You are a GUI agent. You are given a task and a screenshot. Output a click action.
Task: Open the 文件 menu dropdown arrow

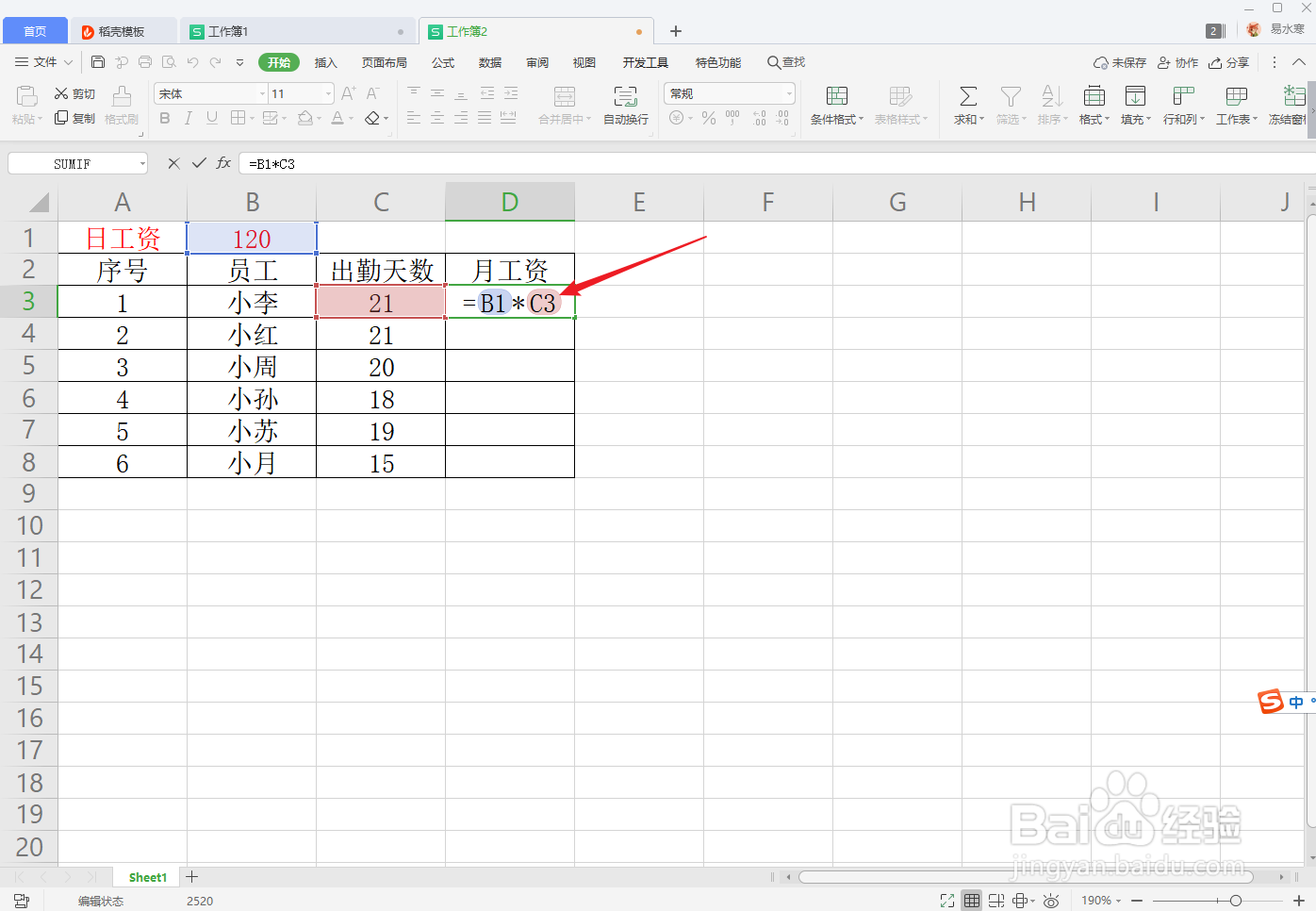coord(68,62)
